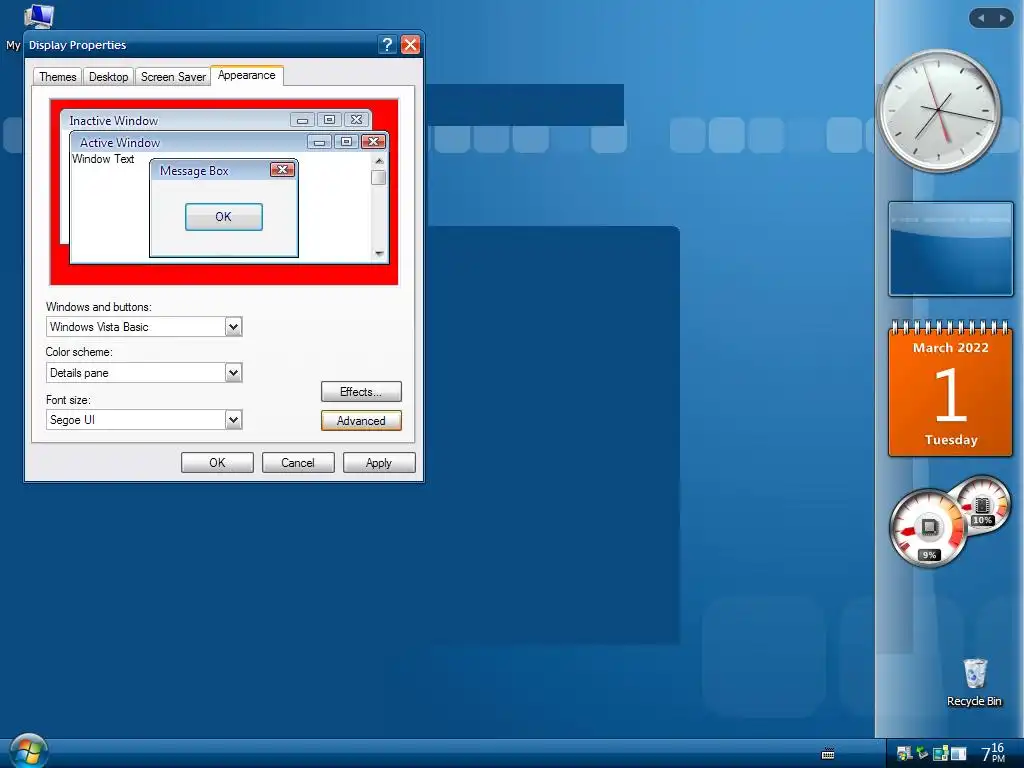1024x768 pixels.
Task: Click the preview scrollbar down arrow
Action: [x=379, y=253]
